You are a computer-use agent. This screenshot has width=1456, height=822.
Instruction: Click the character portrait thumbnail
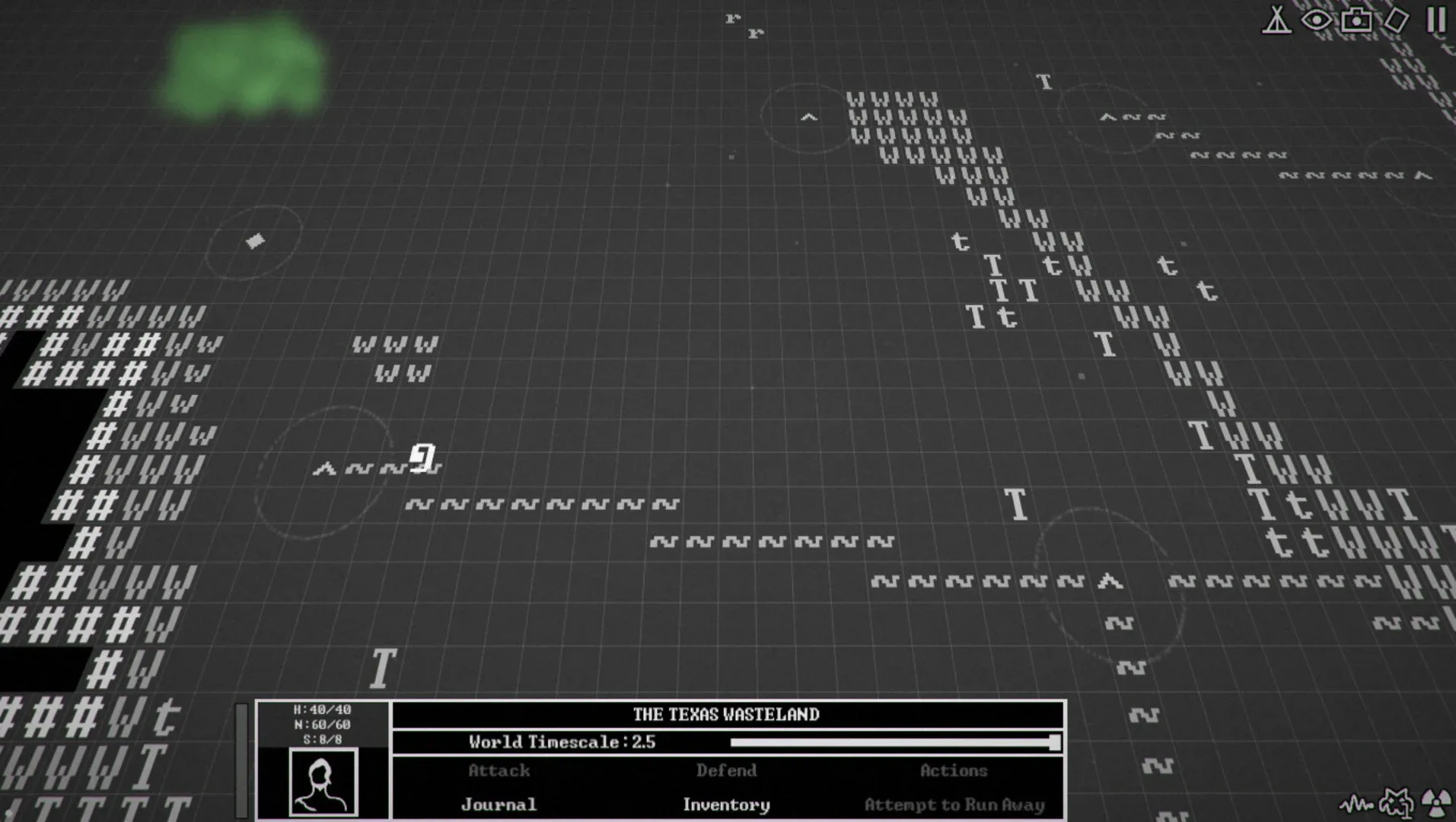pos(323,782)
